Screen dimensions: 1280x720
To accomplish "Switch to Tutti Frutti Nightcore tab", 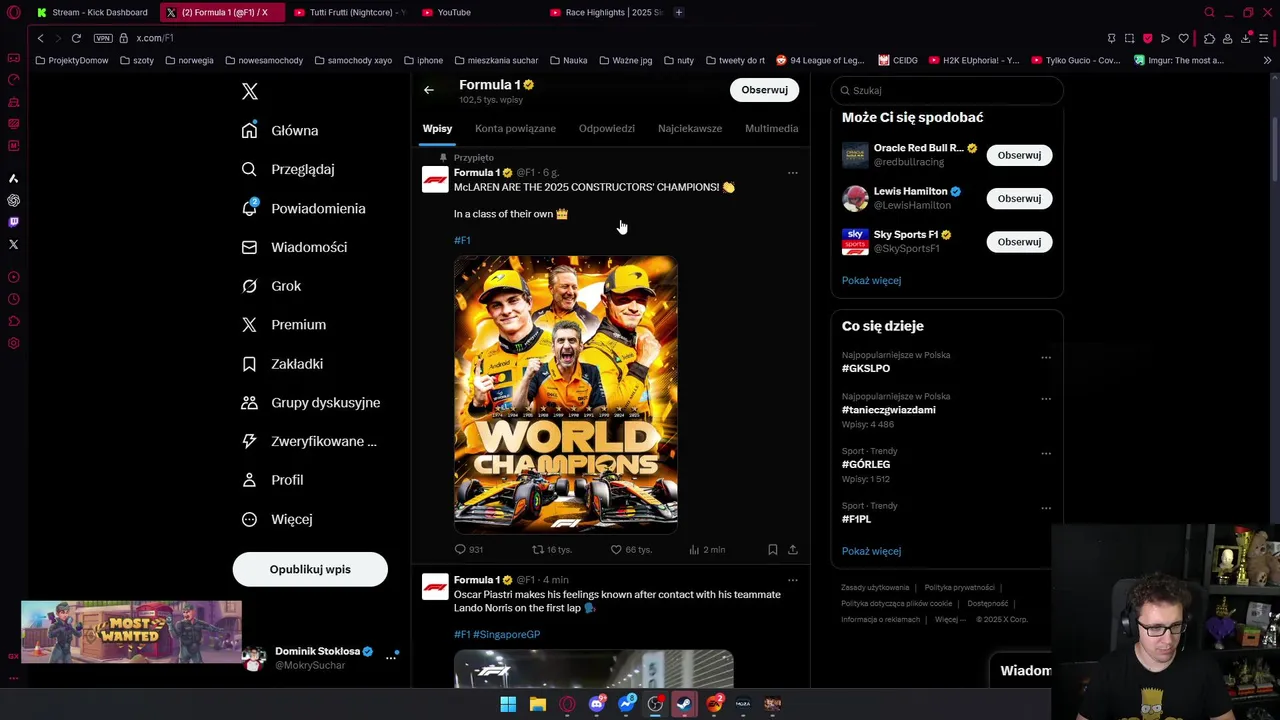I will (x=350, y=12).
